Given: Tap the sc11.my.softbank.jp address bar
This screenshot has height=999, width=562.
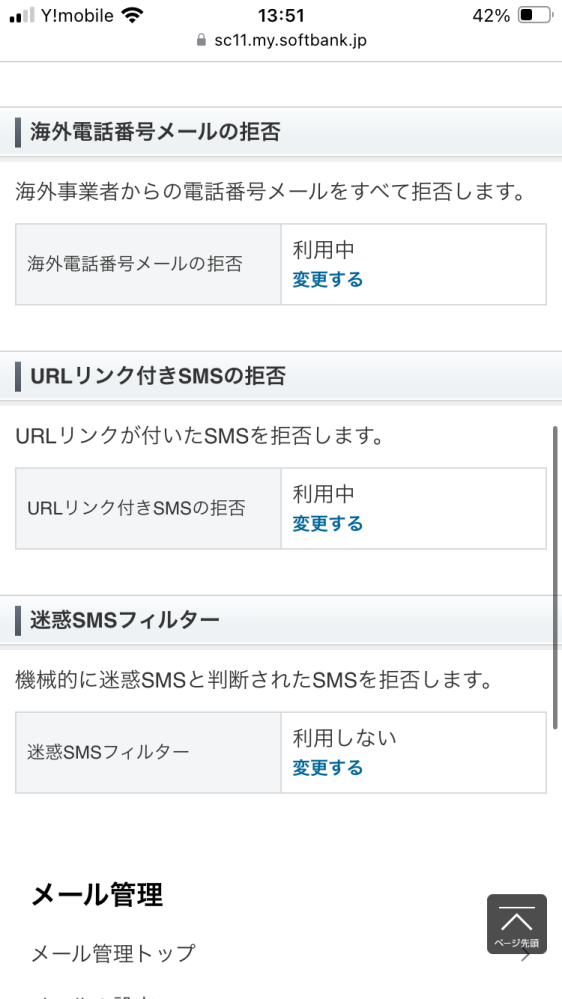Looking at the screenshot, I should [x=281, y=41].
